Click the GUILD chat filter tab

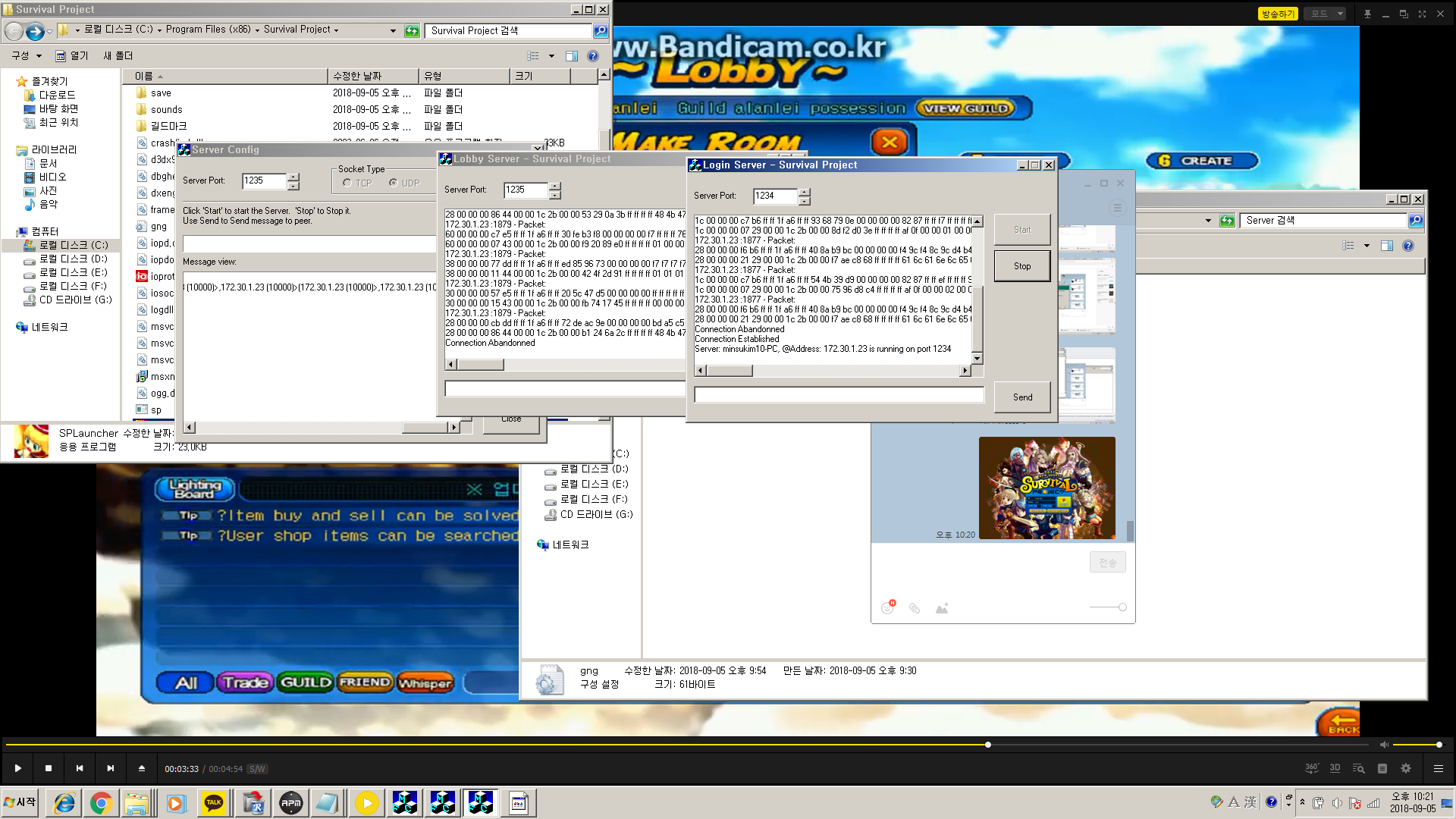coord(305,682)
